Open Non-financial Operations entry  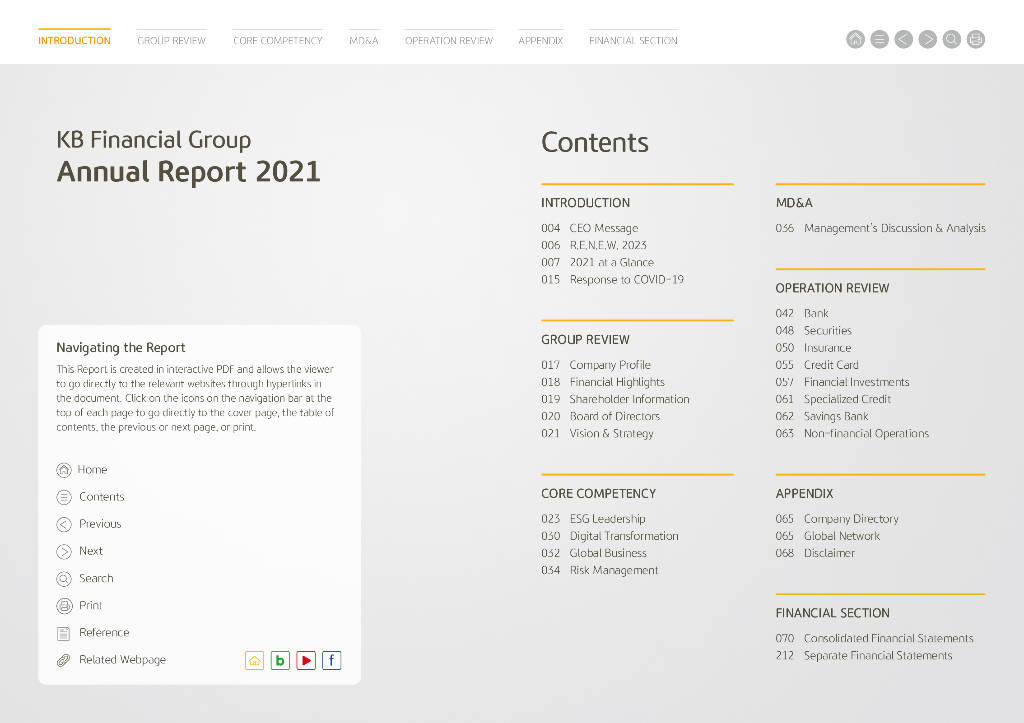(852, 434)
